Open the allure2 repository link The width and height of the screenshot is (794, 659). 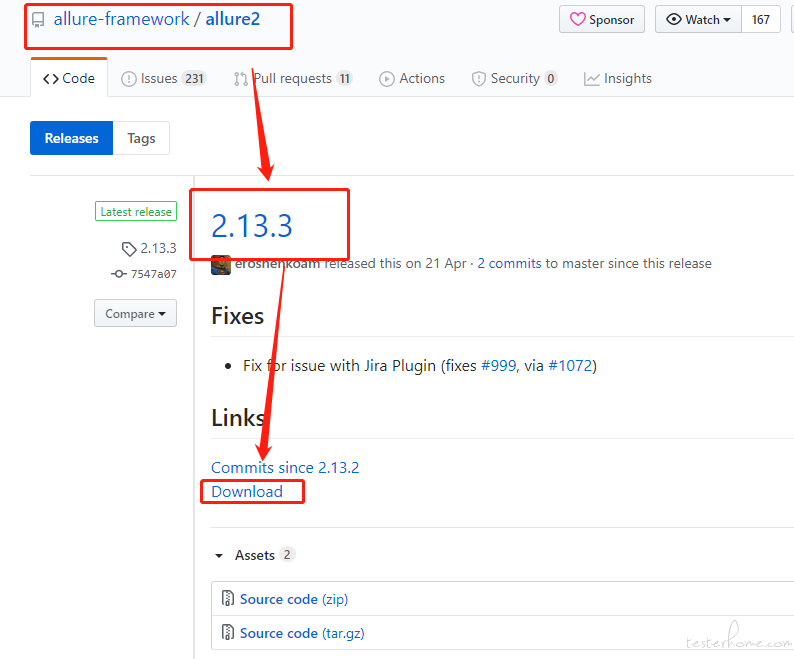[232, 19]
